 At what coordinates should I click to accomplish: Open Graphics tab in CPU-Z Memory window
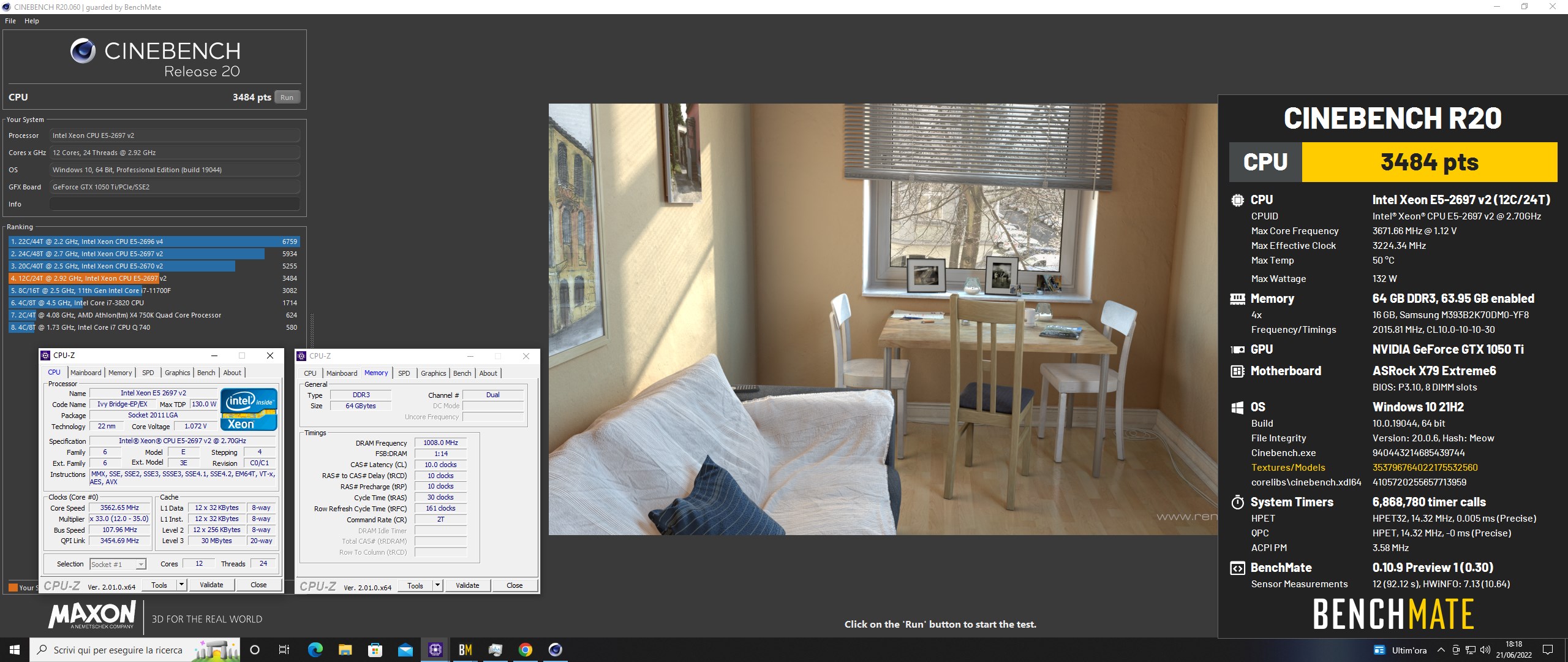pyautogui.click(x=434, y=373)
